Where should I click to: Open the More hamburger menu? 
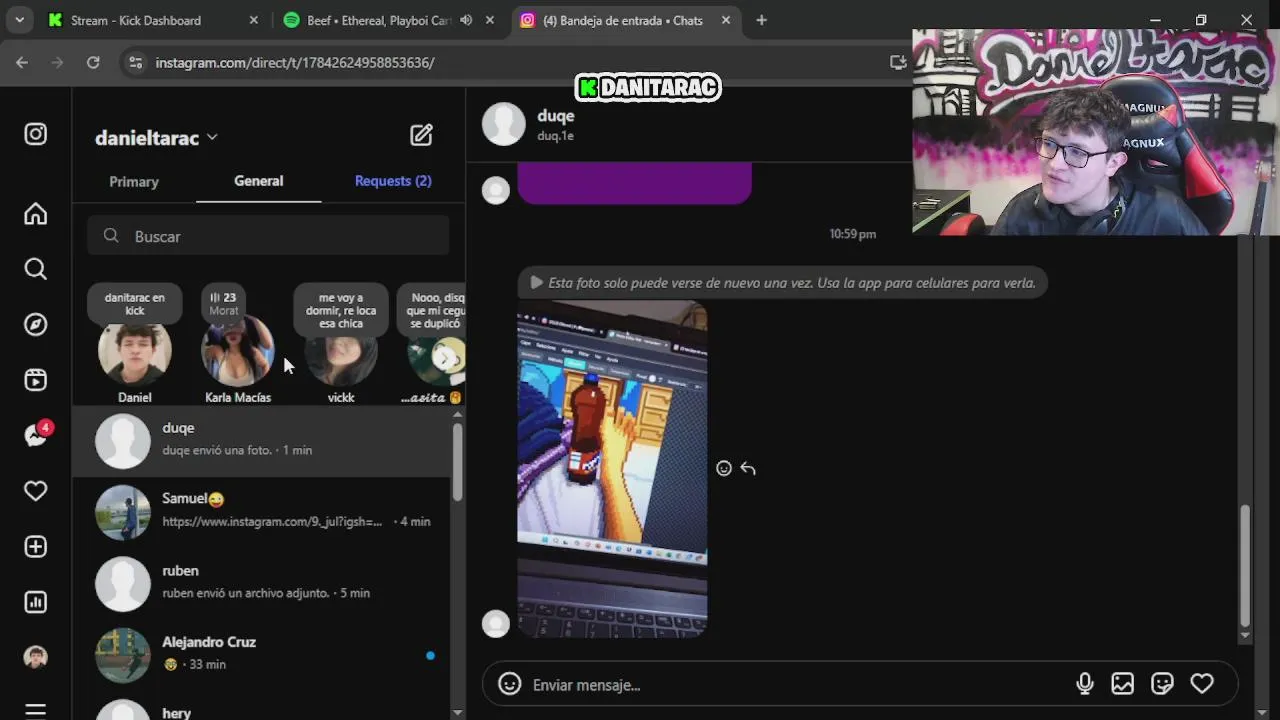pos(36,711)
